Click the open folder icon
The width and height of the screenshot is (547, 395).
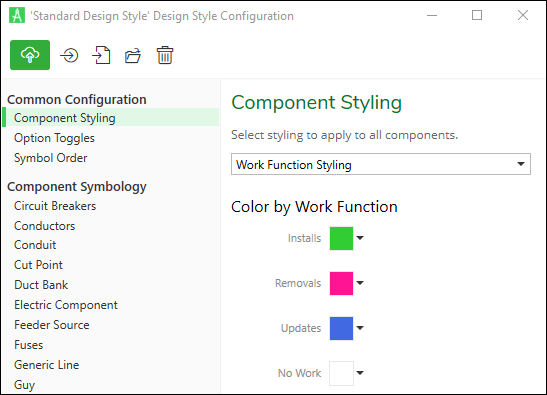tap(133, 55)
